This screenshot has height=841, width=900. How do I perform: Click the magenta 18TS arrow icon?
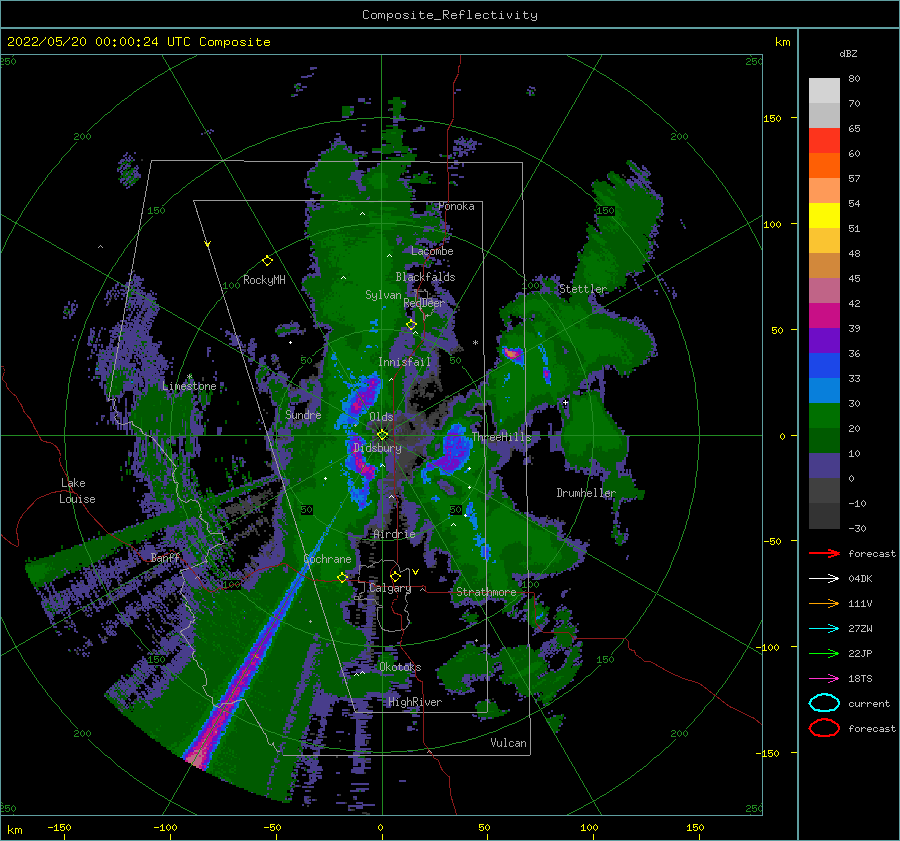pos(824,678)
